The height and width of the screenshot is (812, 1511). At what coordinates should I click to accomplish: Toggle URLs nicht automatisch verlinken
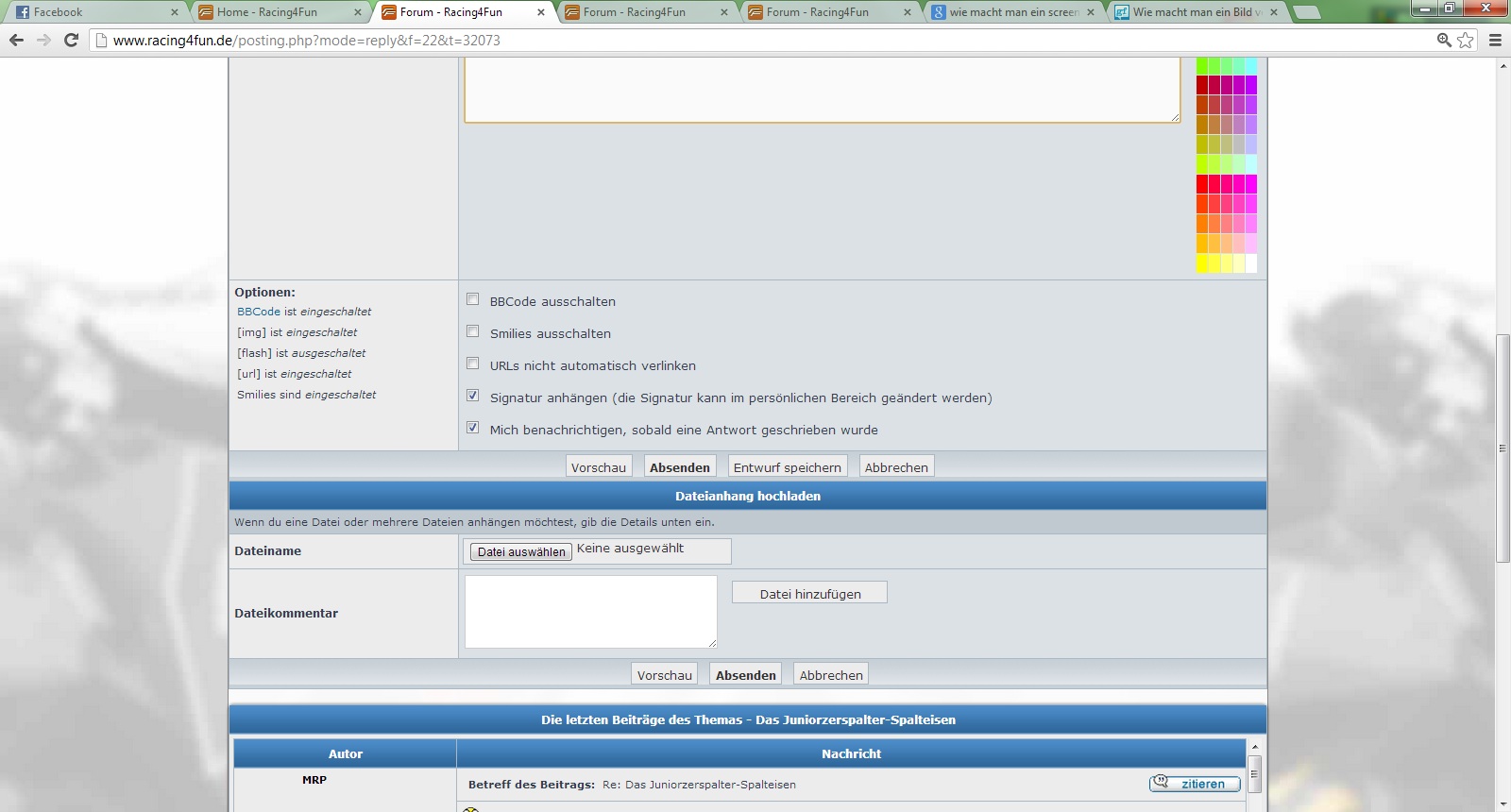(473, 364)
